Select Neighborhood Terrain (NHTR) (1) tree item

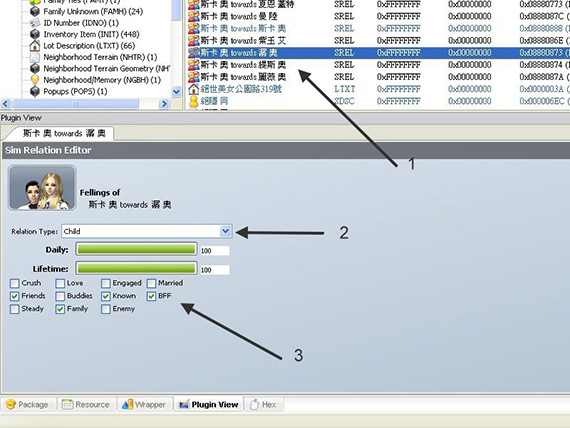coord(100,57)
